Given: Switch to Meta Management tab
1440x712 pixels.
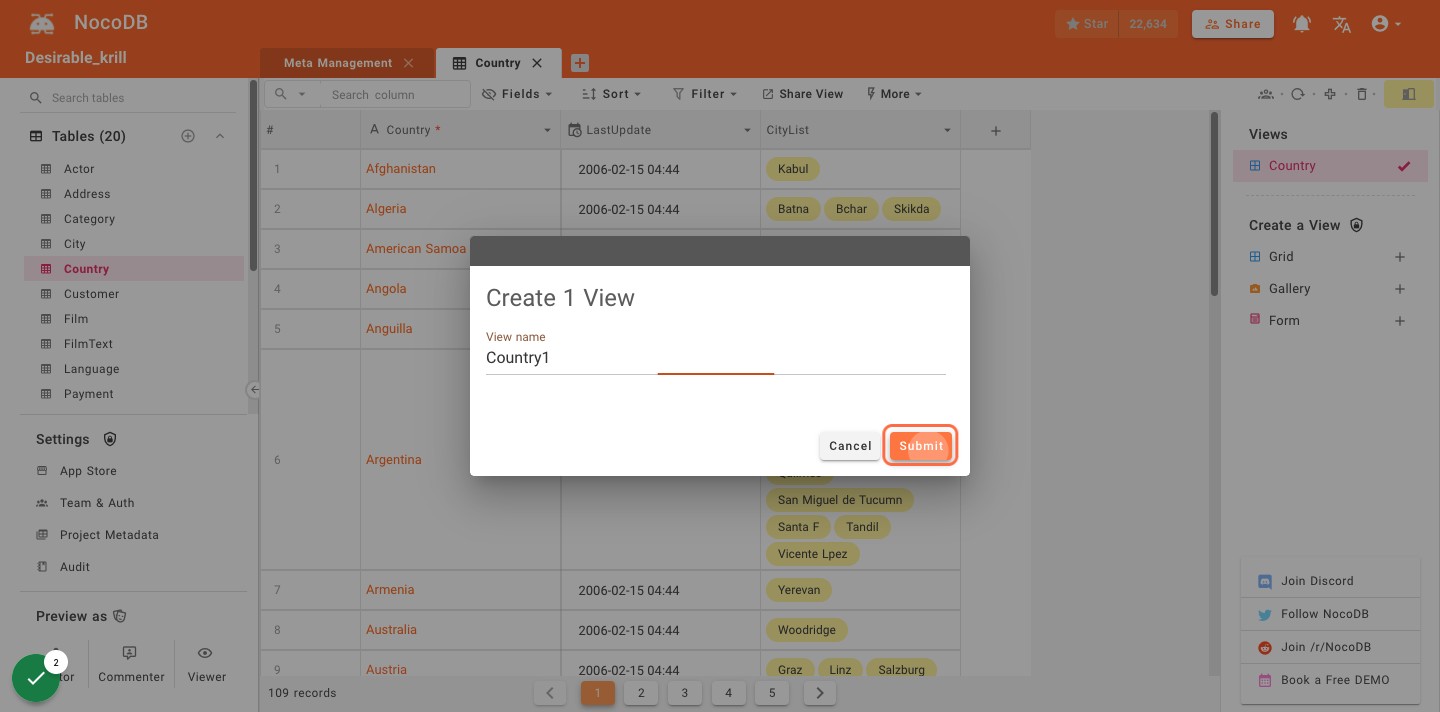Looking at the screenshot, I should point(338,63).
